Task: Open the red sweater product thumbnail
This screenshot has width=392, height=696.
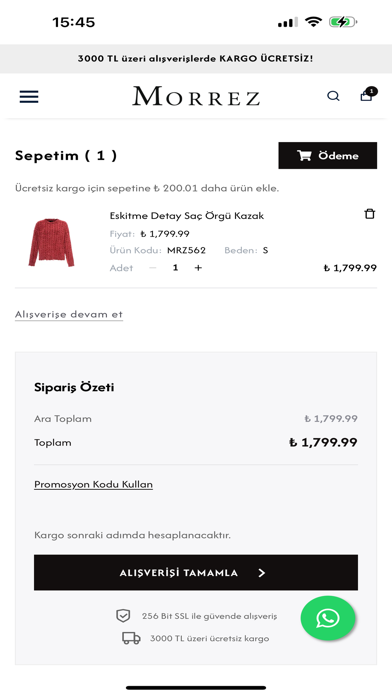Action: coord(51,242)
